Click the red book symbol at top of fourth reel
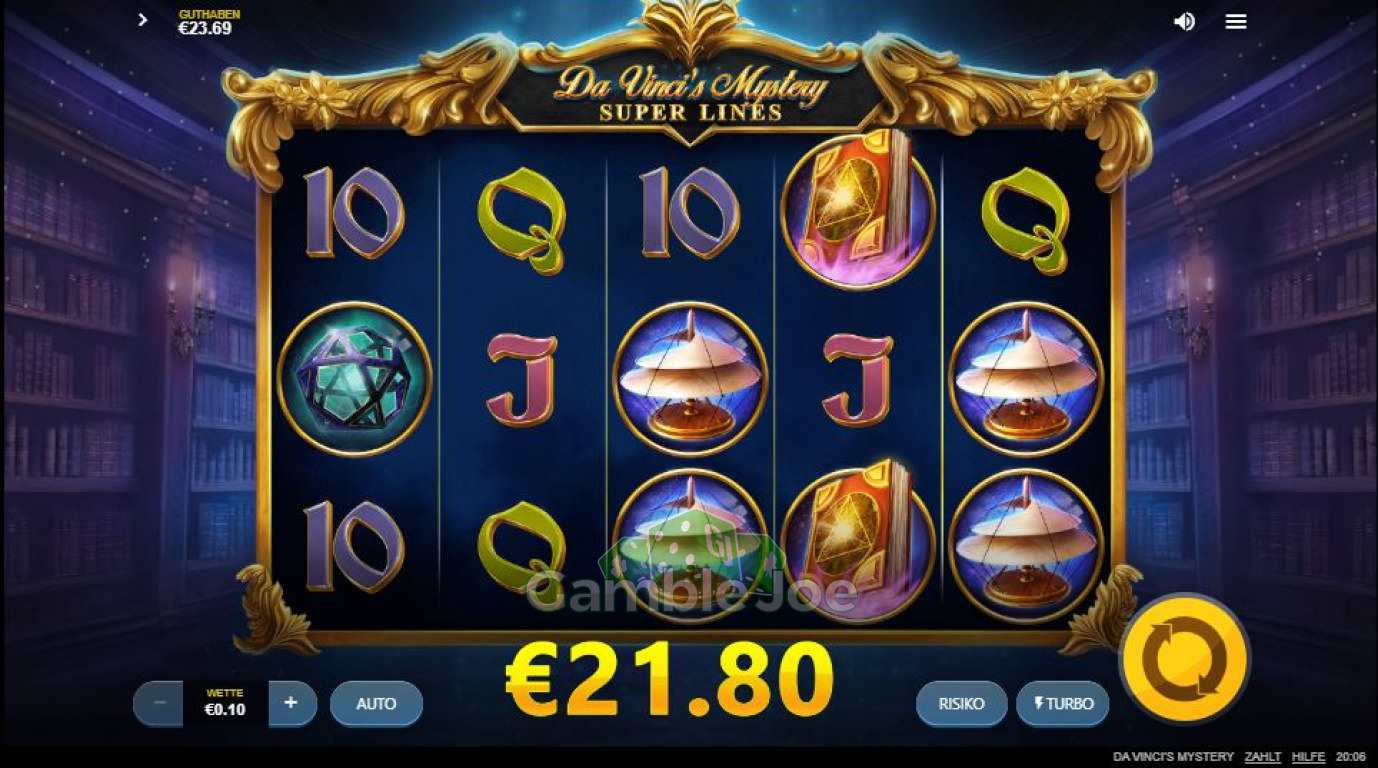This screenshot has width=1378, height=768. 858,212
